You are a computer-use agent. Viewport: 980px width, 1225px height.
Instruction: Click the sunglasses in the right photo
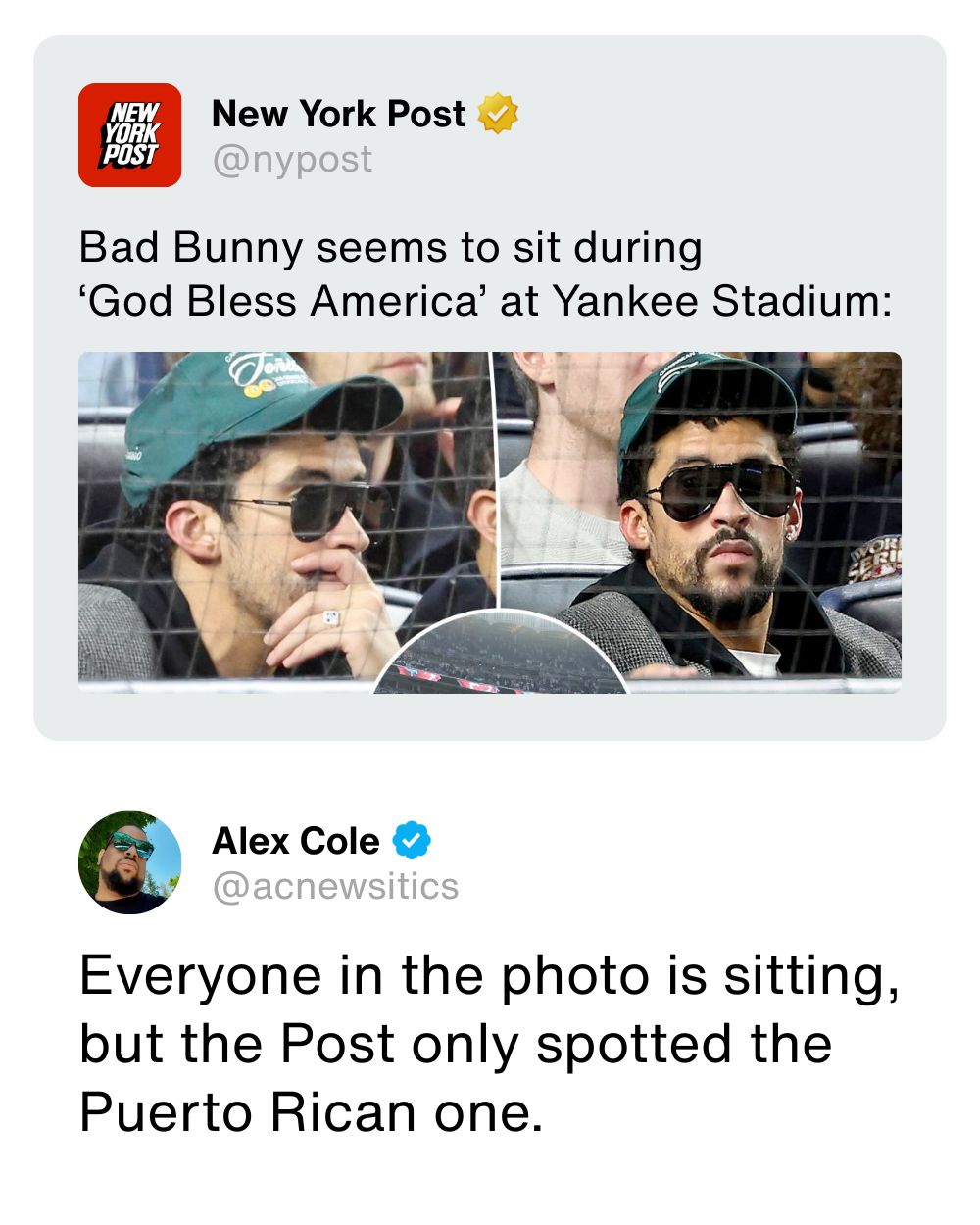[722, 489]
